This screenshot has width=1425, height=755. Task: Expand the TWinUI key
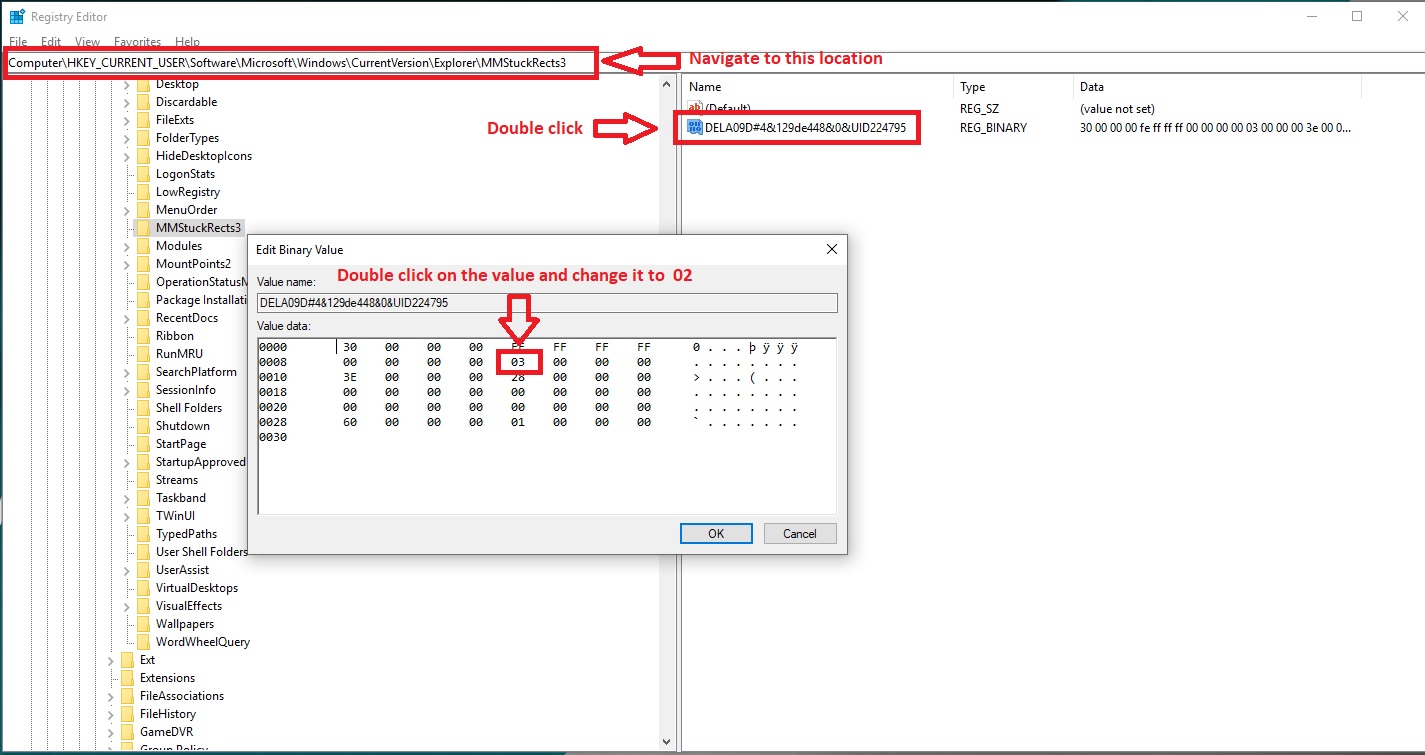coord(127,516)
